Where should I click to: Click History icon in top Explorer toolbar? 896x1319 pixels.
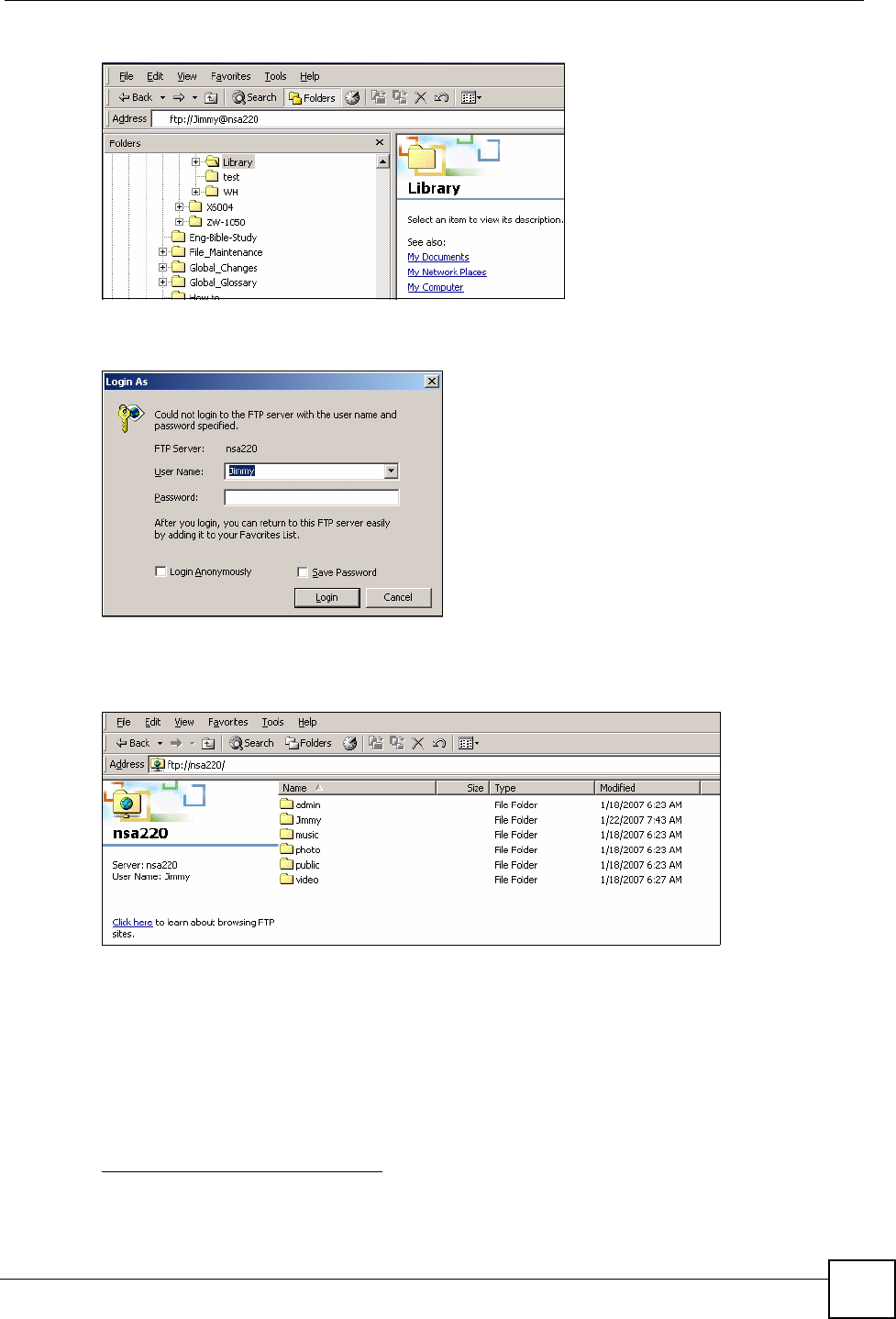click(352, 97)
